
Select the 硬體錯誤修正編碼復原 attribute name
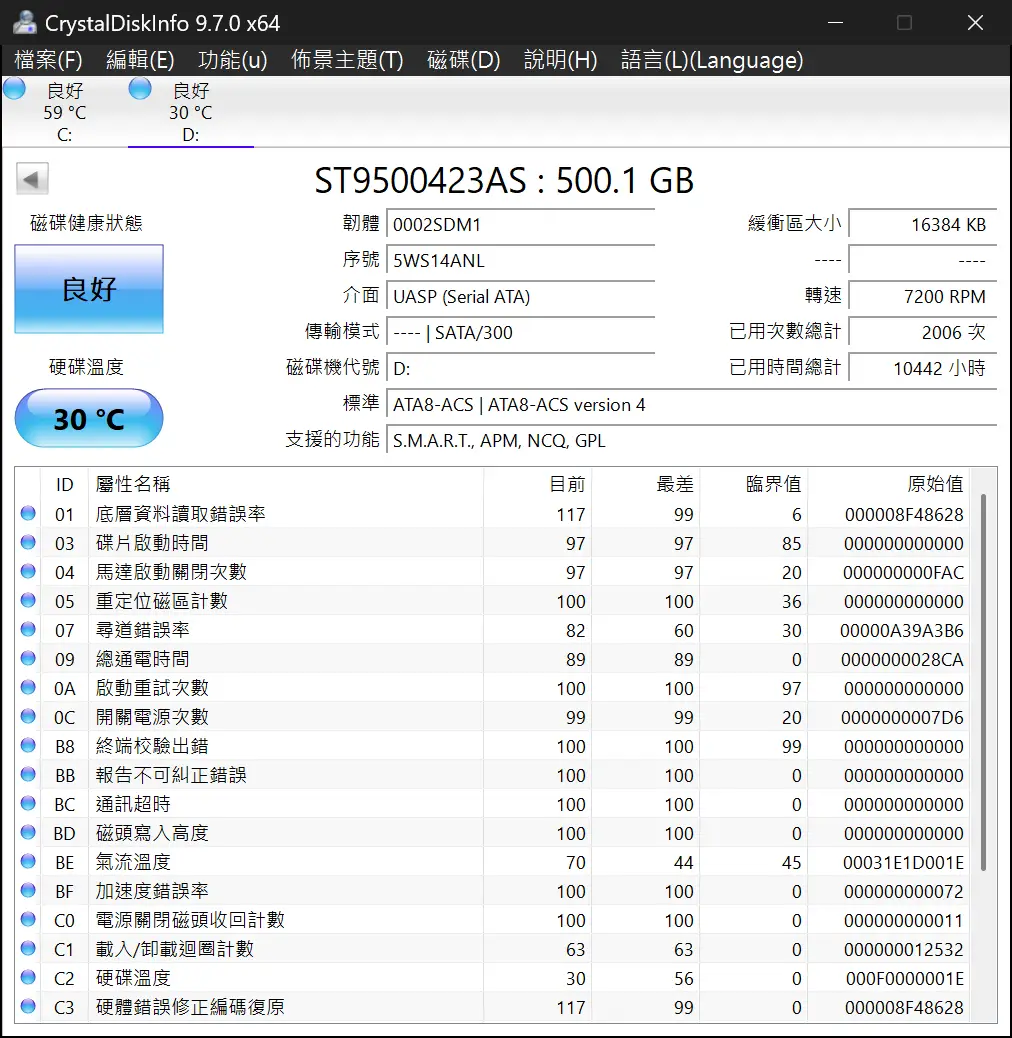190,1006
